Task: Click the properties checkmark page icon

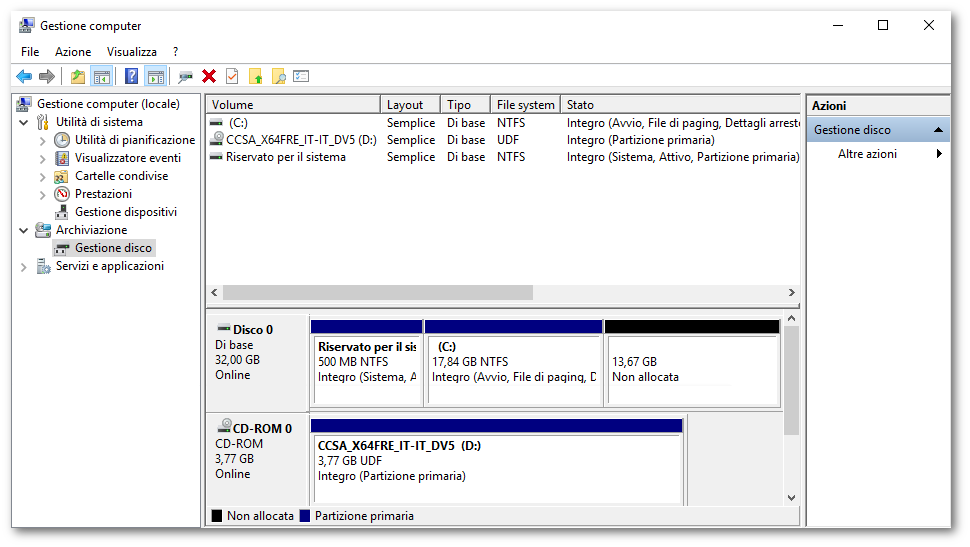Action: point(232,76)
